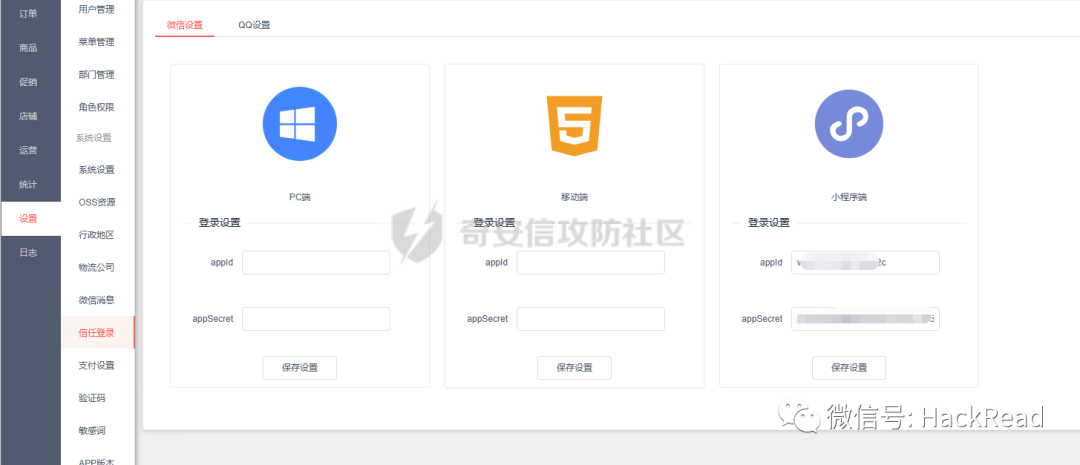Image resolution: width=1080 pixels, height=465 pixels.
Task: Click the 小程序端 appSecret input field
Action: click(865, 319)
